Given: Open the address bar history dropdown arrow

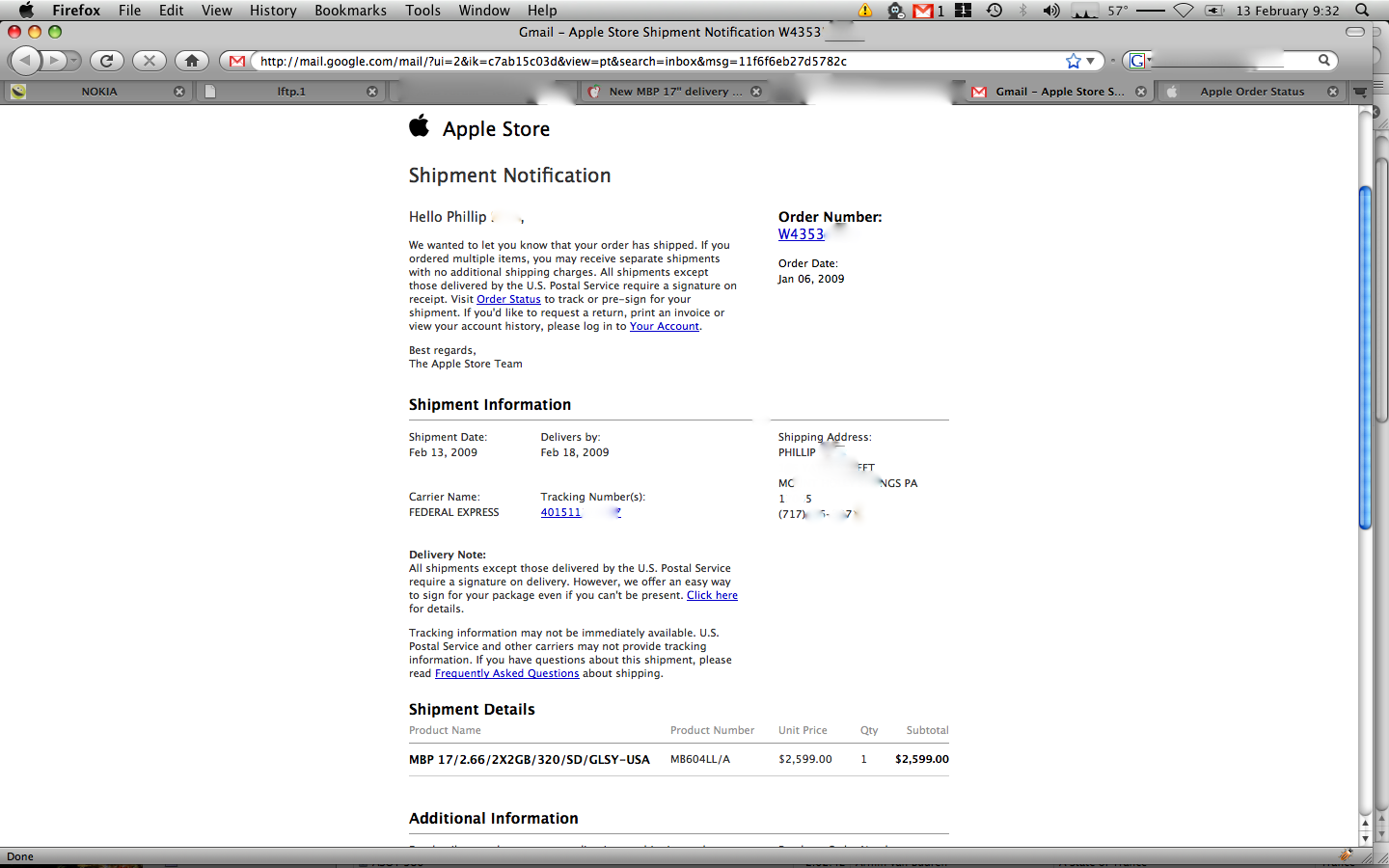Looking at the screenshot, I should point(1091,61).
